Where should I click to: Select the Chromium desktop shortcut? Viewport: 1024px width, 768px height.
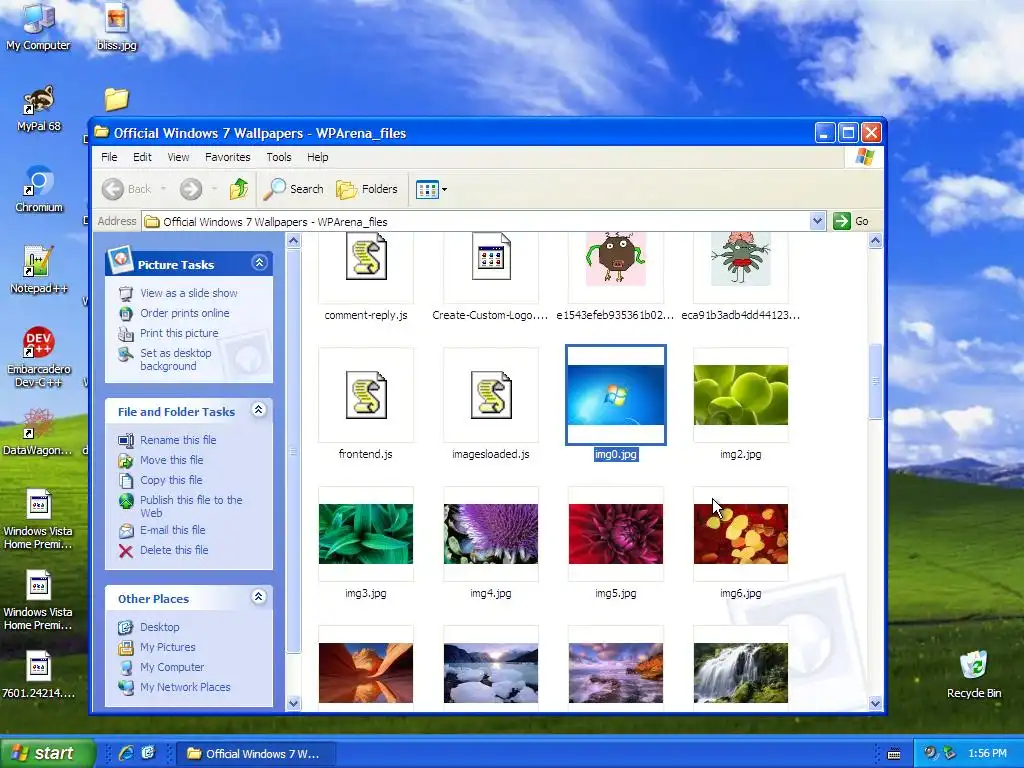pos(39,189)
